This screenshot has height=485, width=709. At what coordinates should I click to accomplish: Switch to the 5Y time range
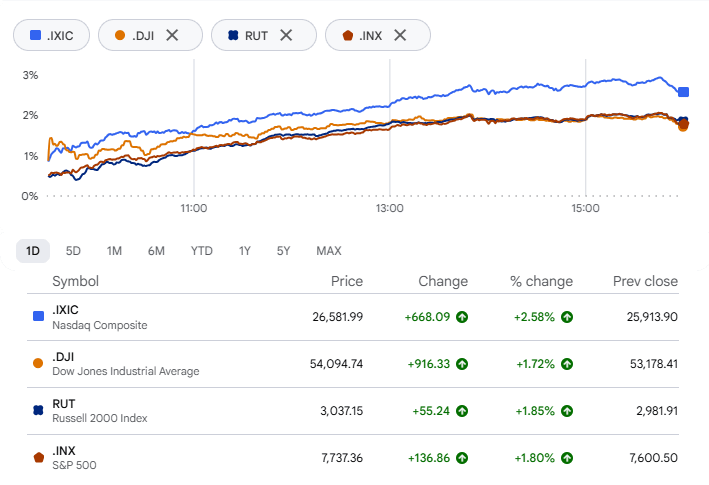click(x=283, y=251)
